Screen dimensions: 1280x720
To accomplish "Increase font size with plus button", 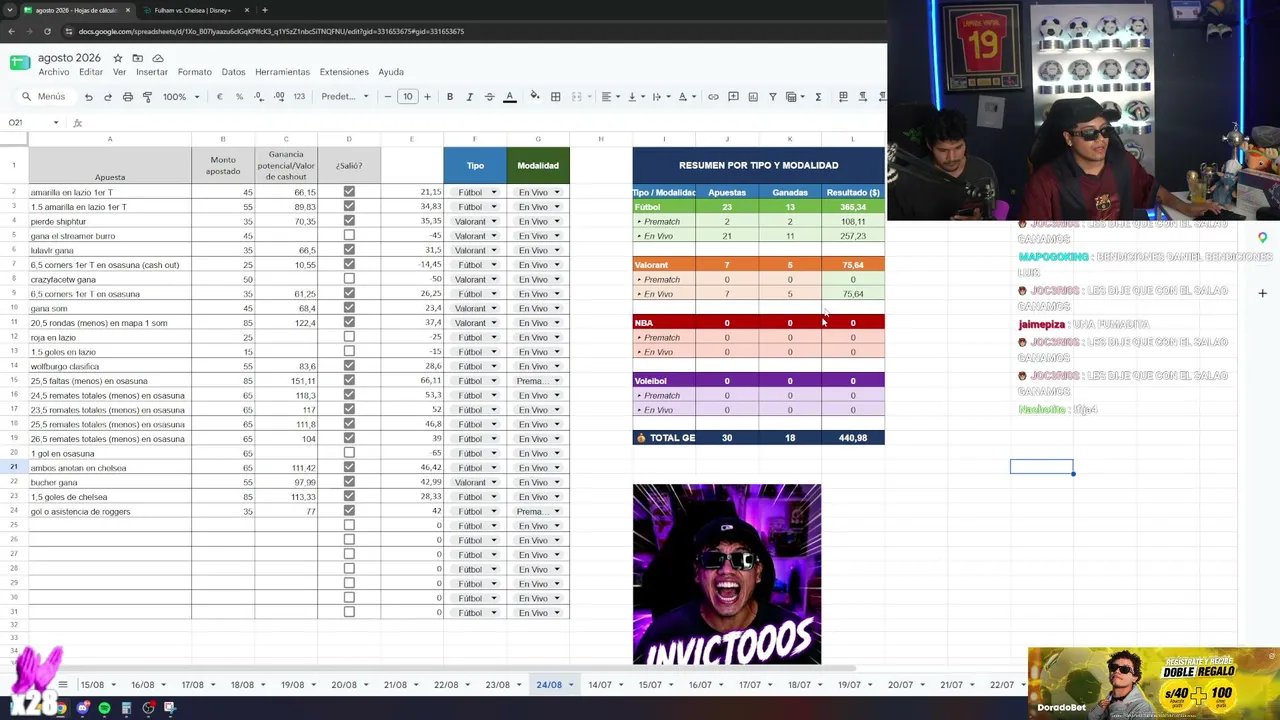I will pos(427,97).
